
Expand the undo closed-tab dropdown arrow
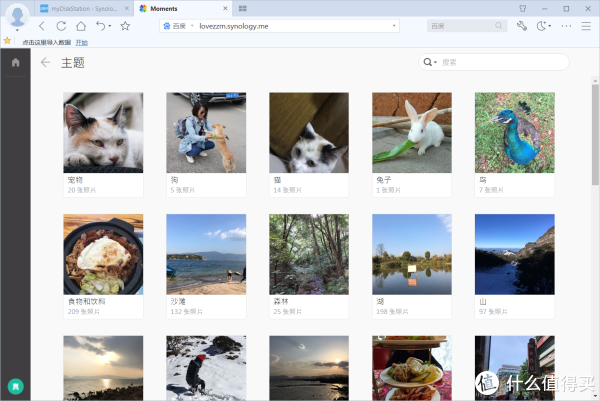tap(109, 26)
